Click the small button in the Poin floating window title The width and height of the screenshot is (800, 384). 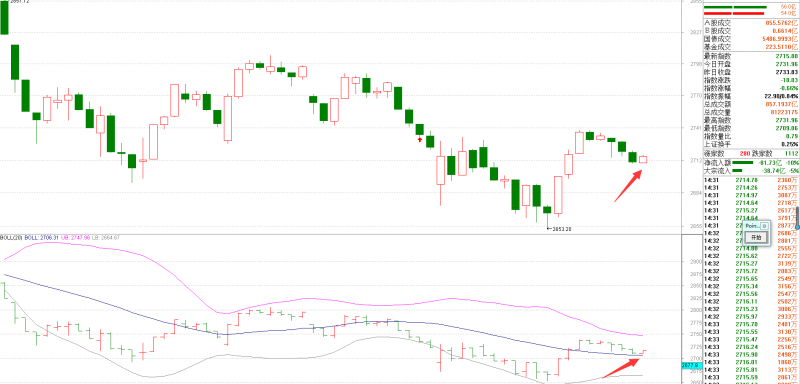coord(764,225)
